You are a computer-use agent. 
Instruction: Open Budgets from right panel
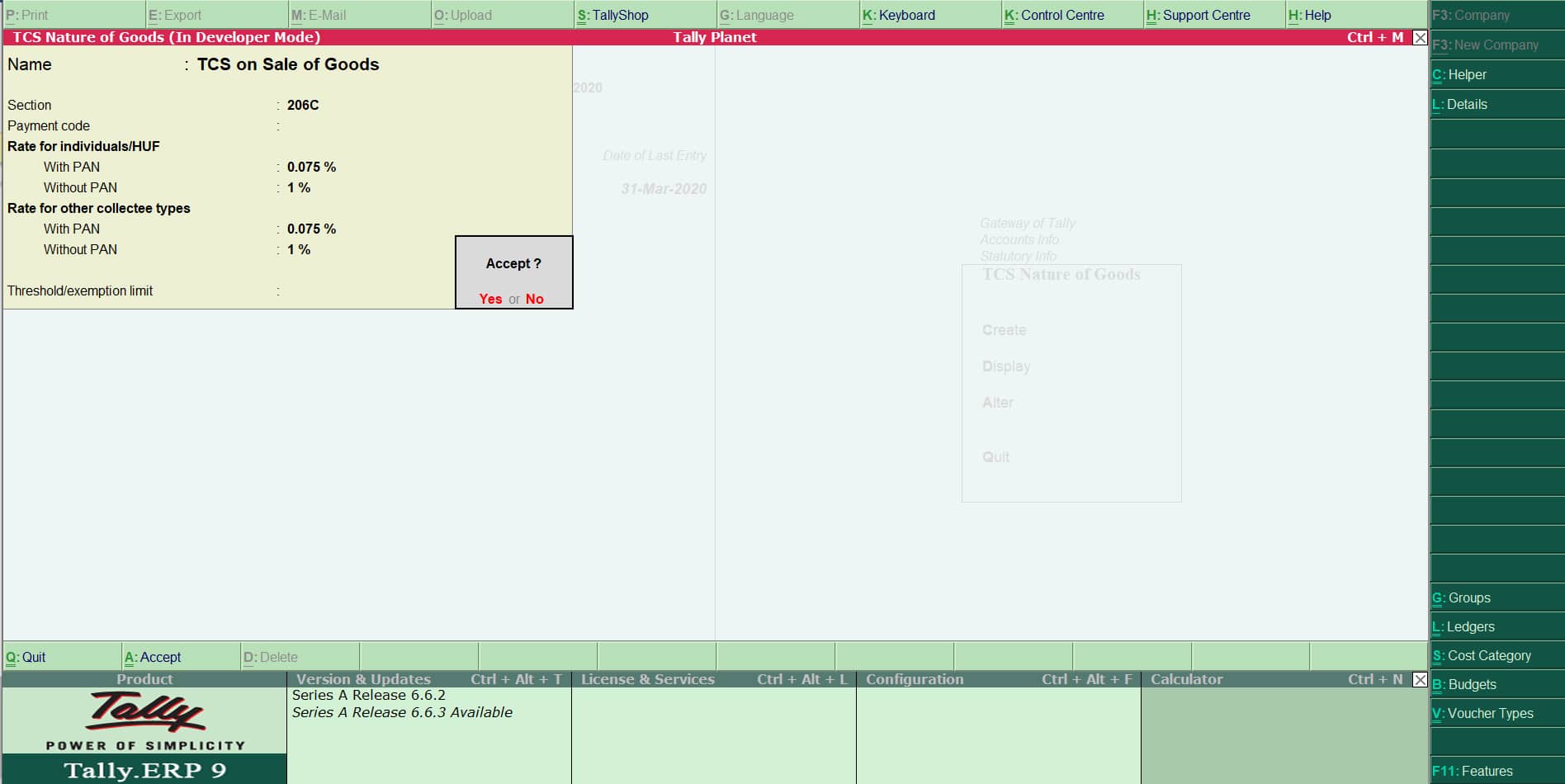click(x=1497, y=684)
